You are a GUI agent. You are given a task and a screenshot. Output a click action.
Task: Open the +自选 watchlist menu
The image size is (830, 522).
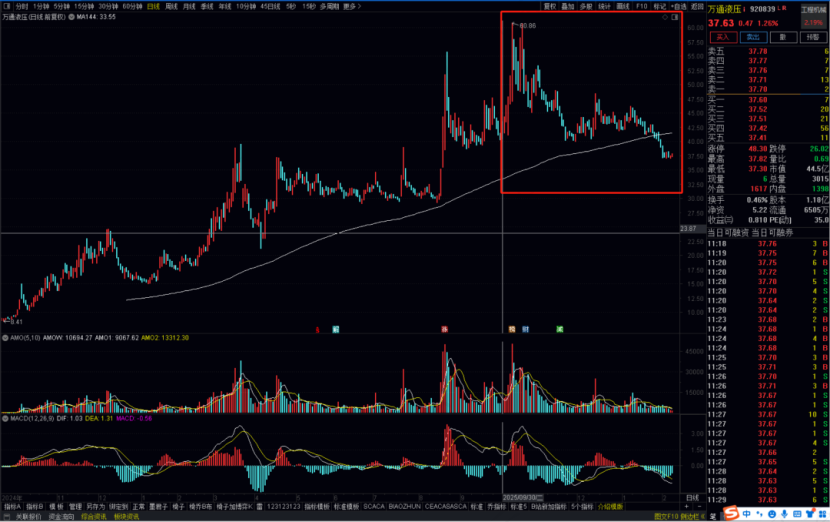(679, 5)
